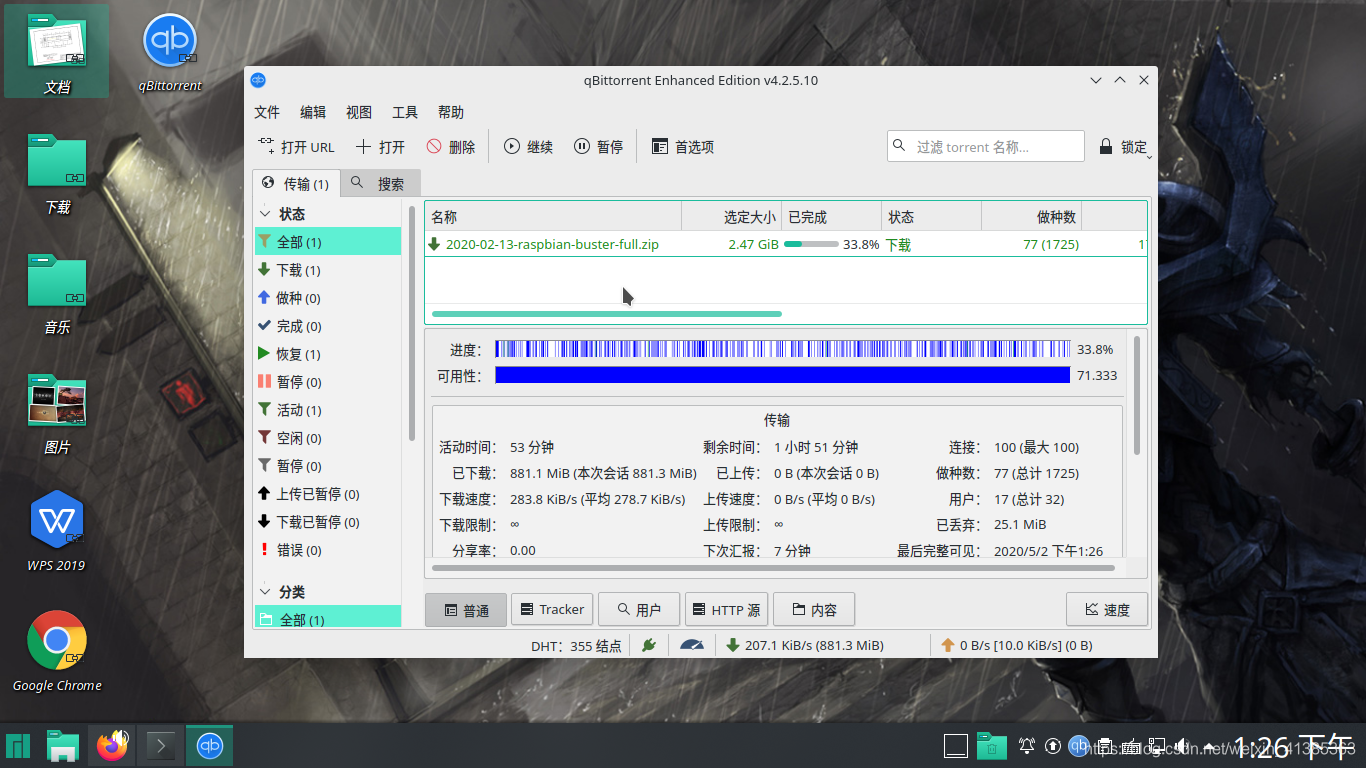Toggle the 速度 speed graph button
This screenshot has height=768, width=1366.
tap(1107, 609)
